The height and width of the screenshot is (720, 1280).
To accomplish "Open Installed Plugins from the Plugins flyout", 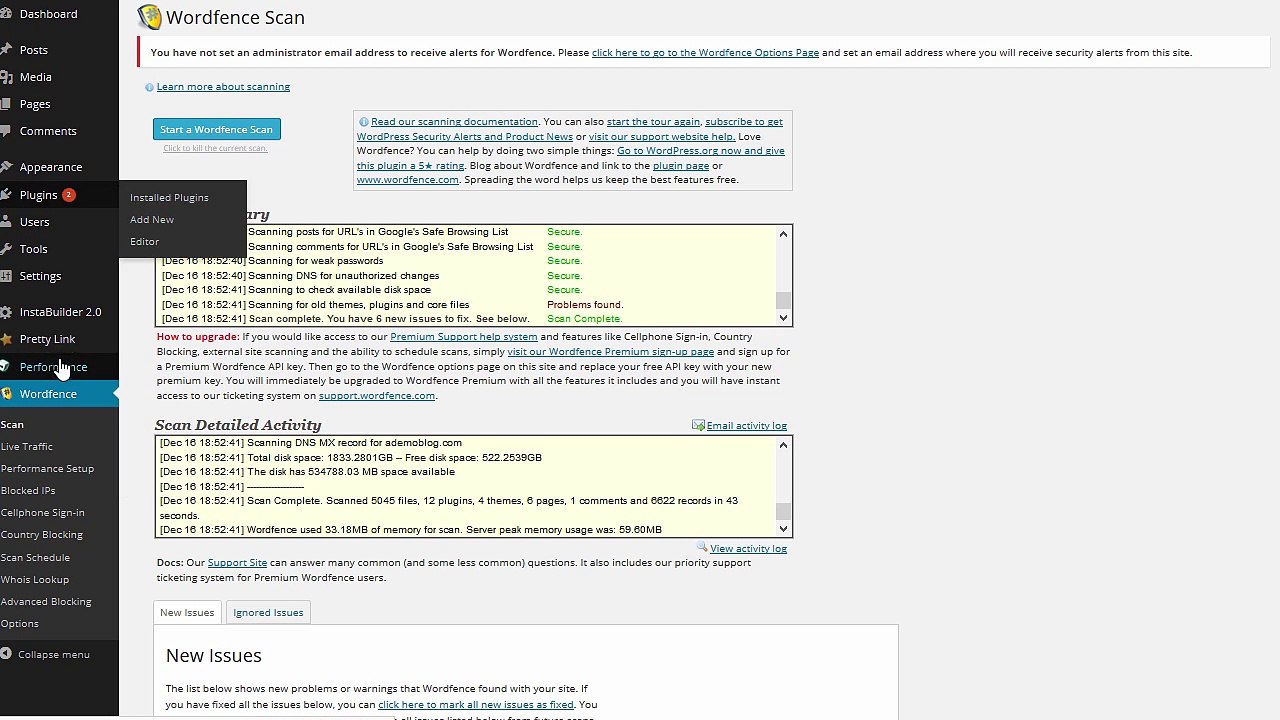I will (x=169, y=198).
